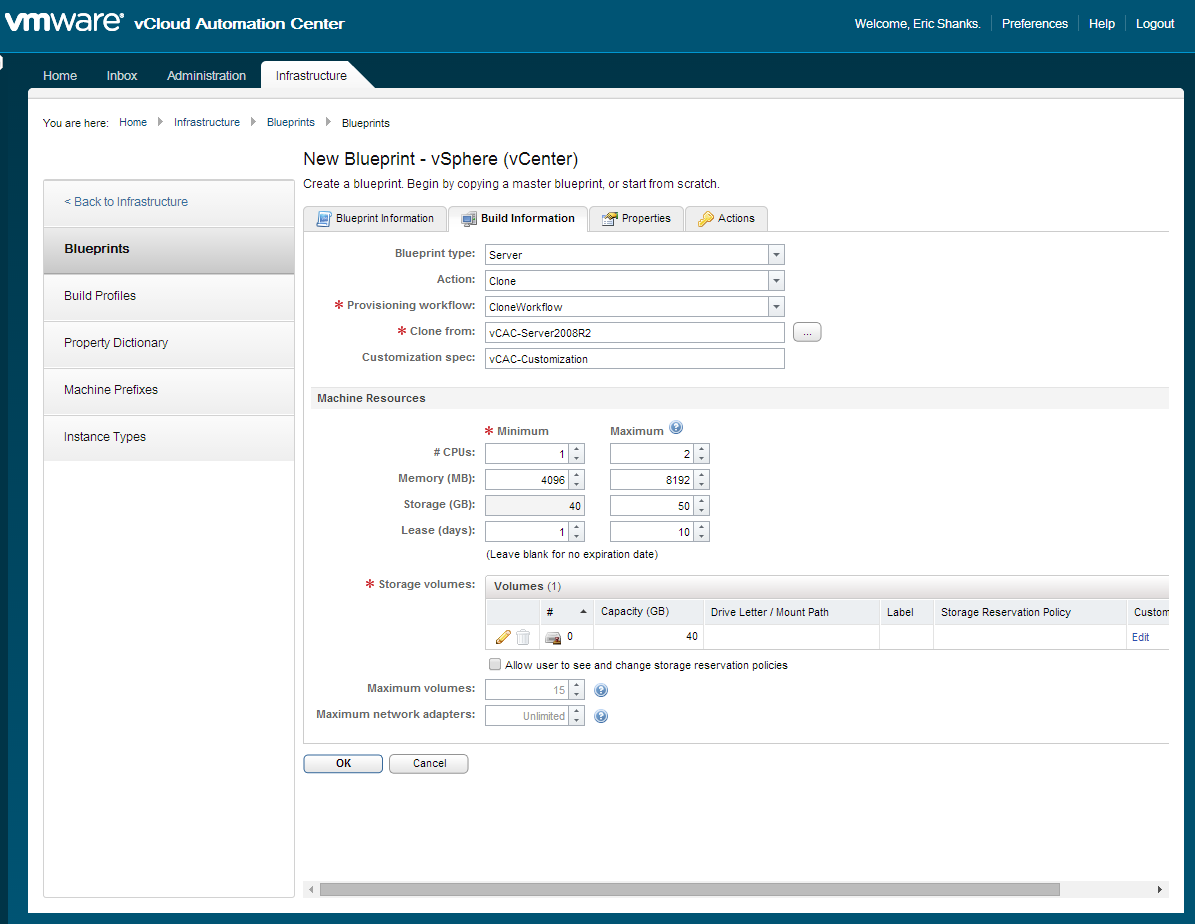Viewport: 1195px width, 924px height.
Task: Open the Administration top menu tab
Action: click(206, 75)
